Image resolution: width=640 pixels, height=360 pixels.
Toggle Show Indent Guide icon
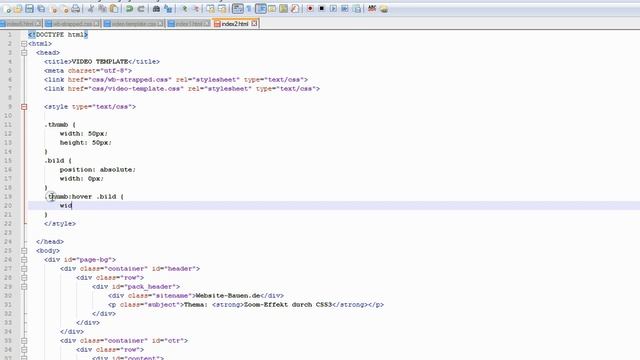coord(260,9)
